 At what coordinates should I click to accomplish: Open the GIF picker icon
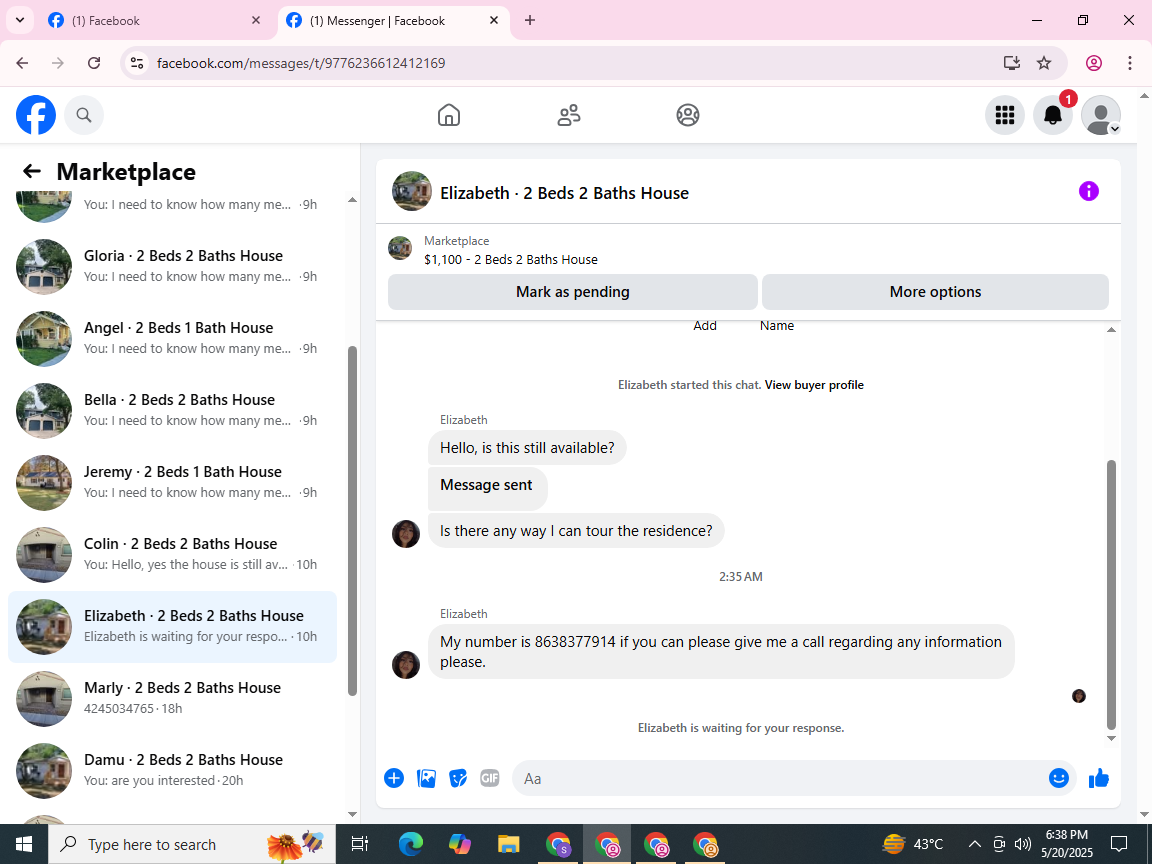click(x=489, y=778)
